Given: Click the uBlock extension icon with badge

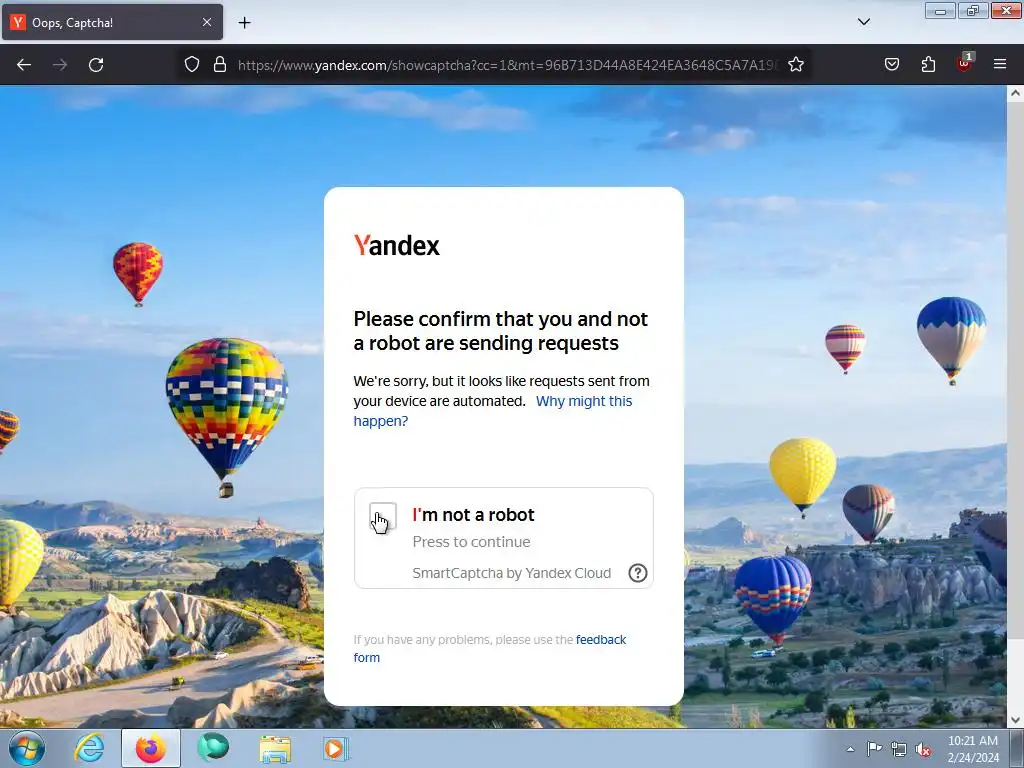Looking at the screenshot, I should [x=965, y=63].
